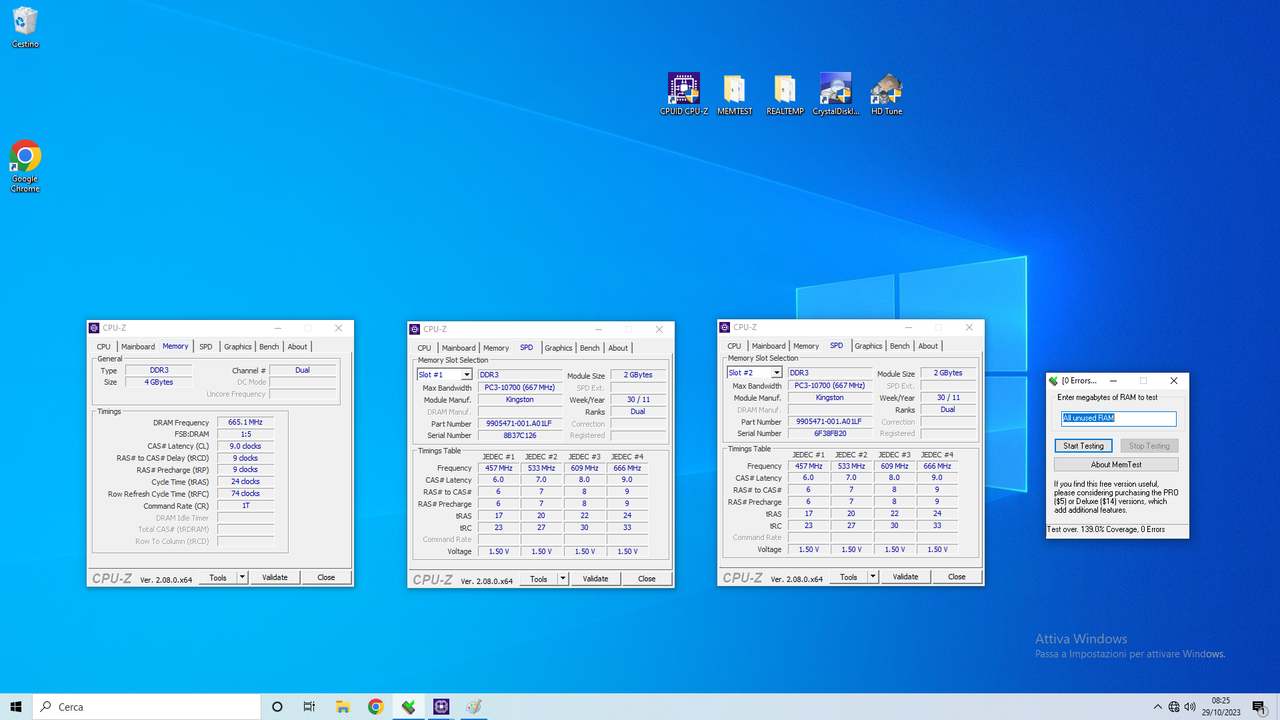Screen dimensions: 1280x720
Task: Click the serial number 8B37C126
Action: [520, 436]
